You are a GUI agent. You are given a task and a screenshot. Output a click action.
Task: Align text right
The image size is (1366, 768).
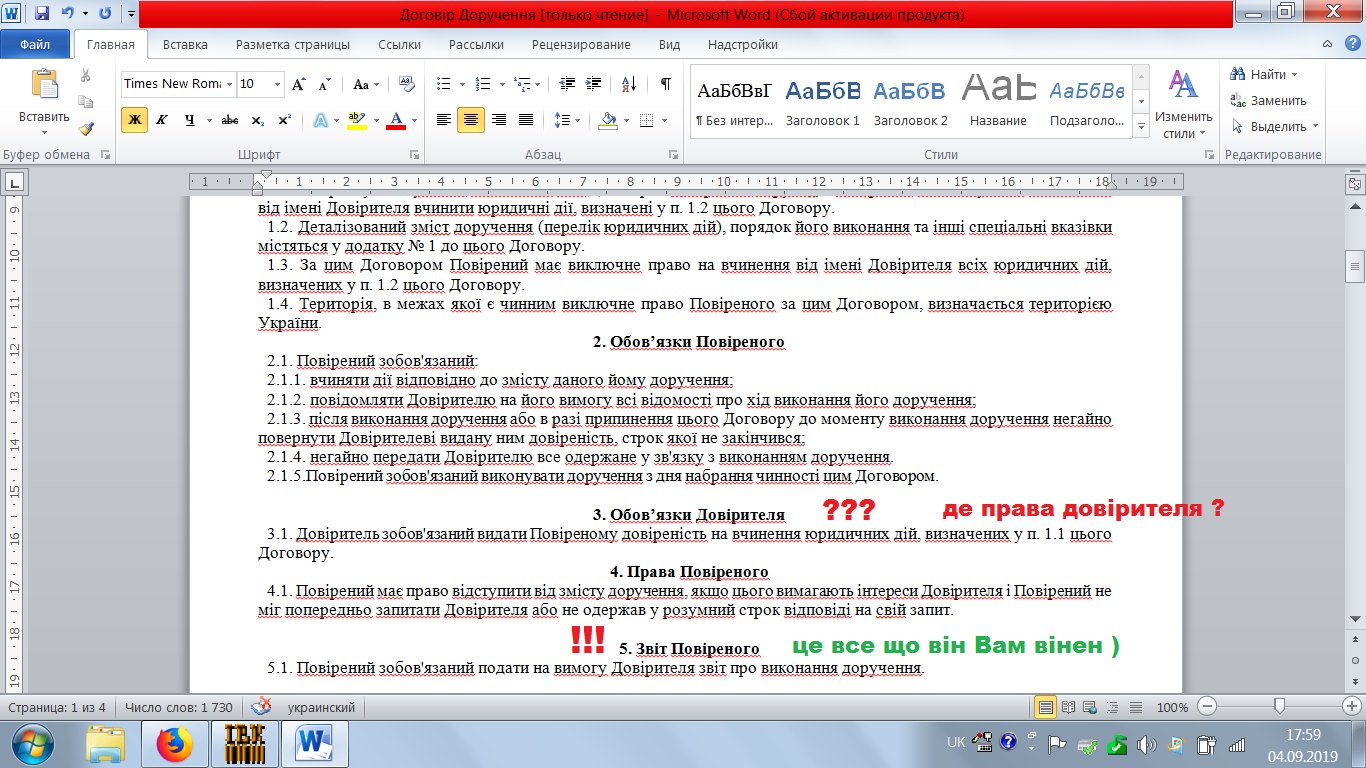[499, 120]
